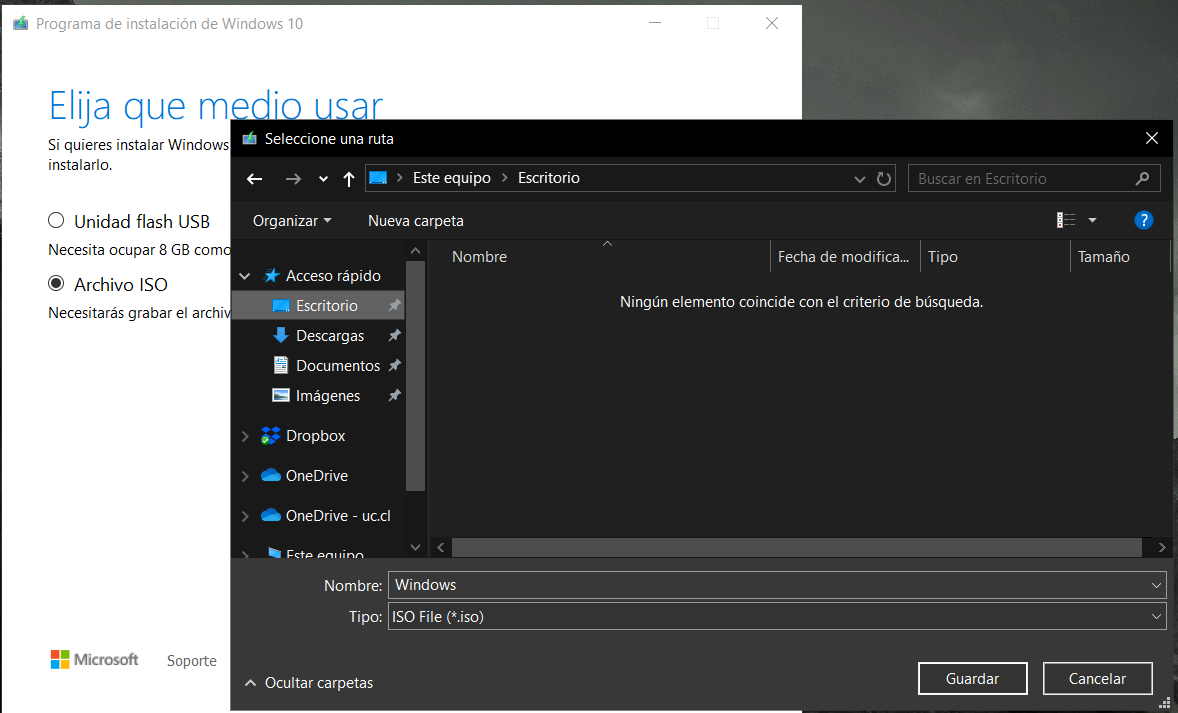This screenshot has height=713, width=1178.
Task: Close the Seleccione una ruta dialog
Action: (x=1151, y=138)
